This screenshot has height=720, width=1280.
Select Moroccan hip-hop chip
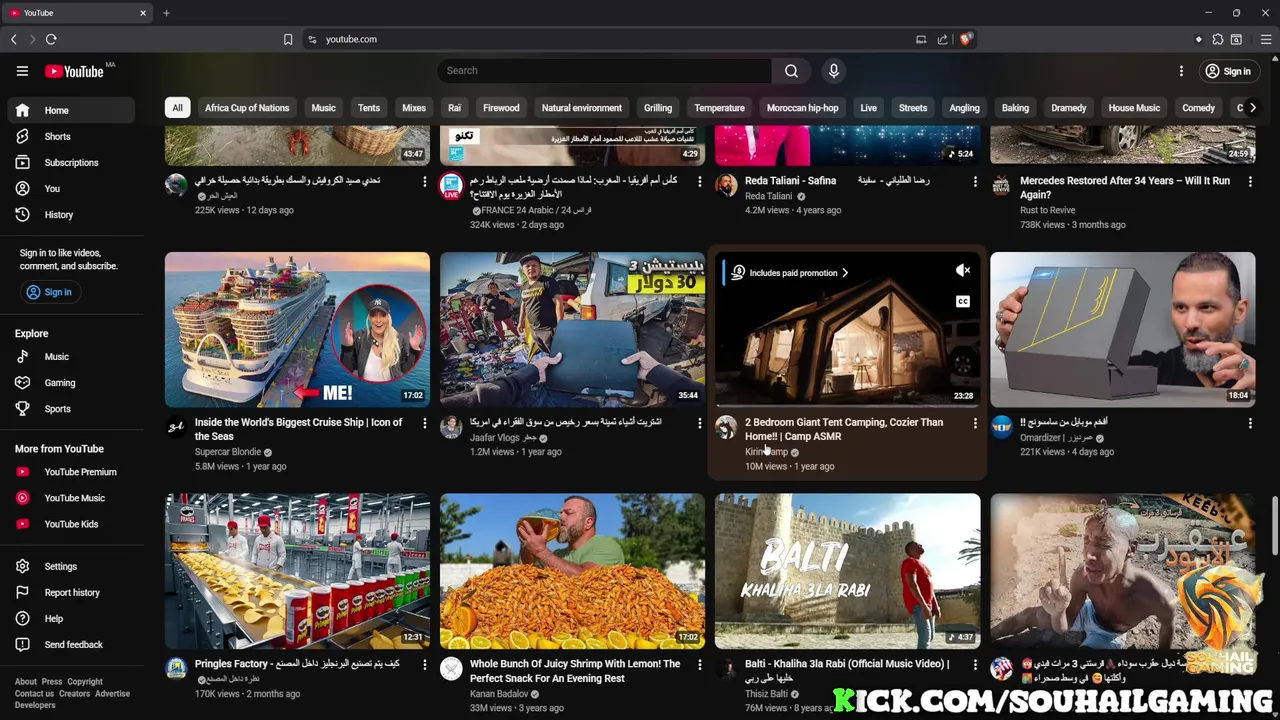802,108
